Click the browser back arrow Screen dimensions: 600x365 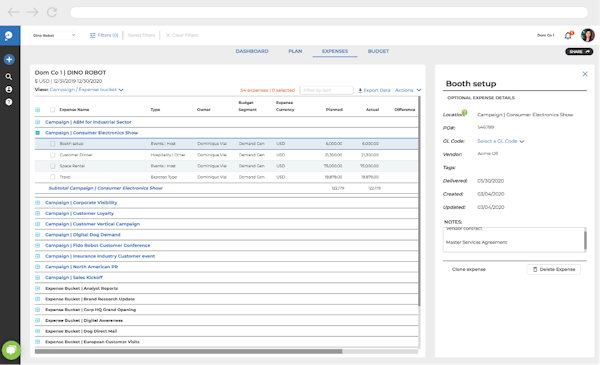tap(13, 12)
